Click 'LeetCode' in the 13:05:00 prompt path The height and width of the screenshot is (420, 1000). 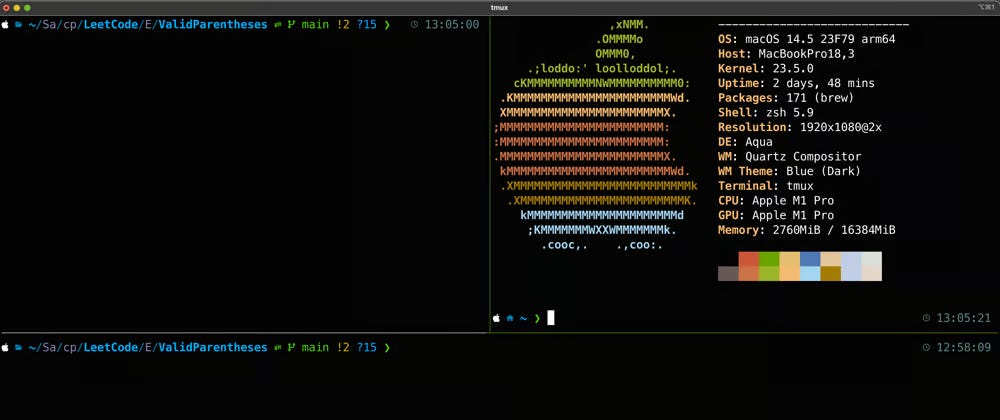[x=112, y=25]
